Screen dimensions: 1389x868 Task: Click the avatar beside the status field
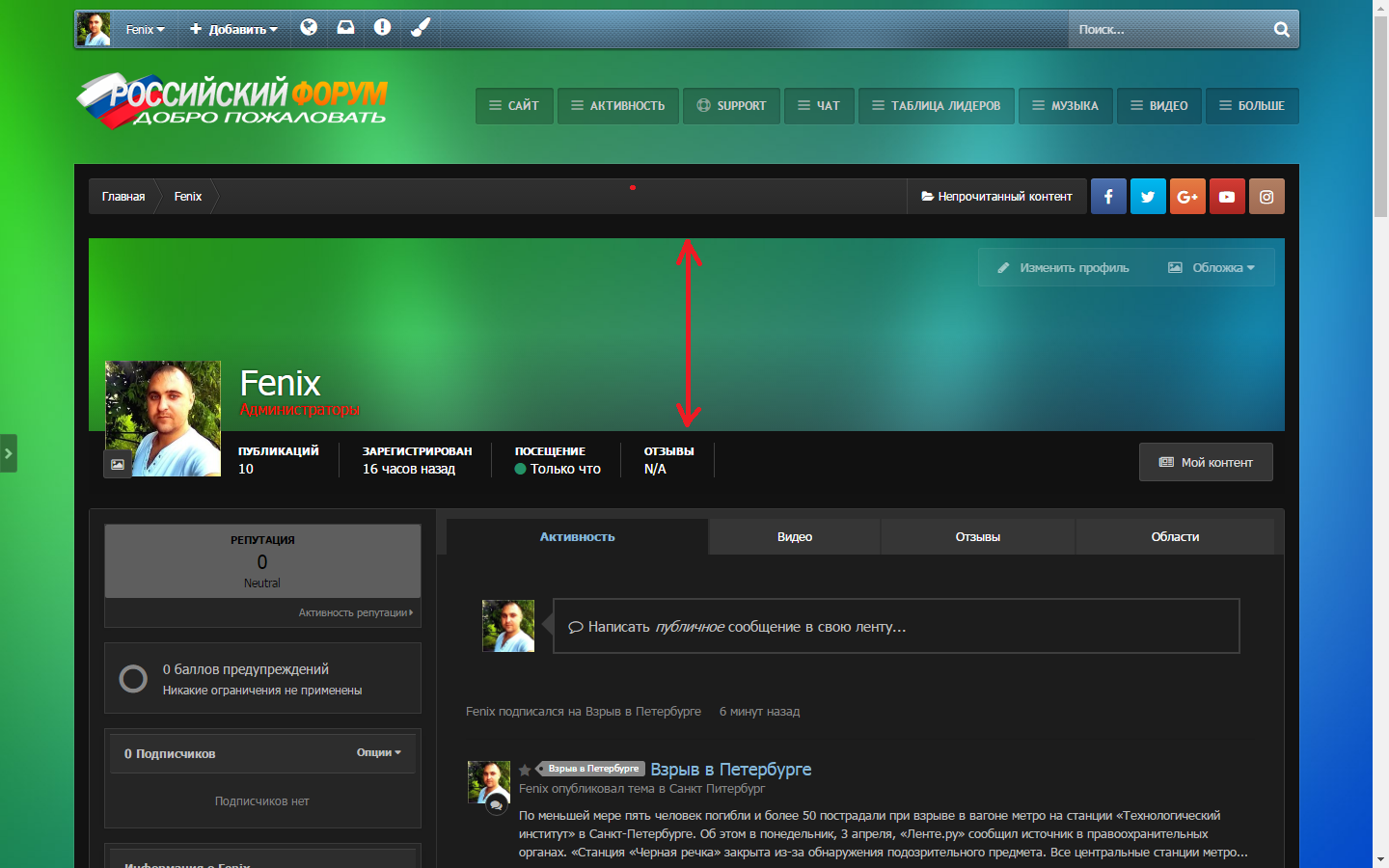click(508, 626)
